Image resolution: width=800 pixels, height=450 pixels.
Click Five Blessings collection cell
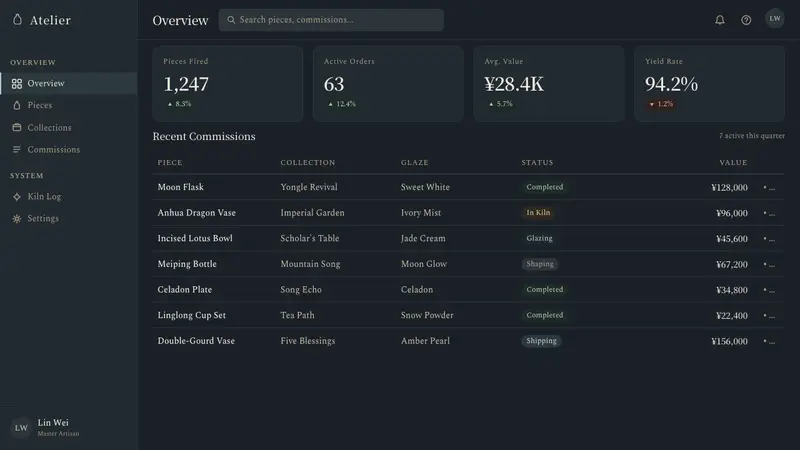308,341
